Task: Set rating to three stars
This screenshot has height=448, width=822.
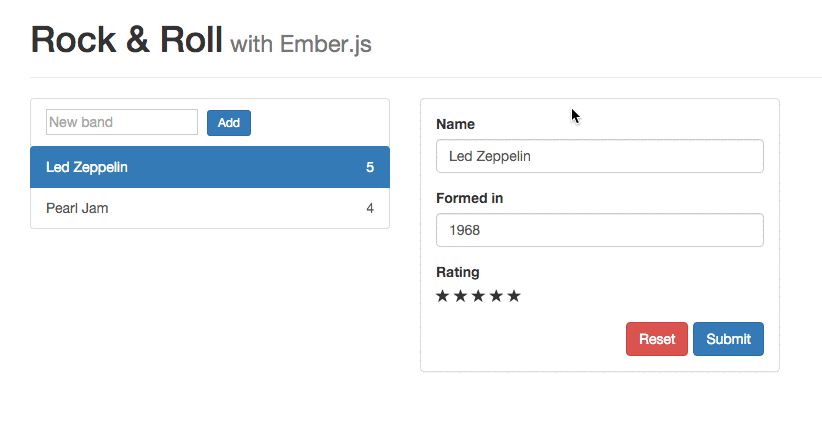Action: (x=478, y=296)
